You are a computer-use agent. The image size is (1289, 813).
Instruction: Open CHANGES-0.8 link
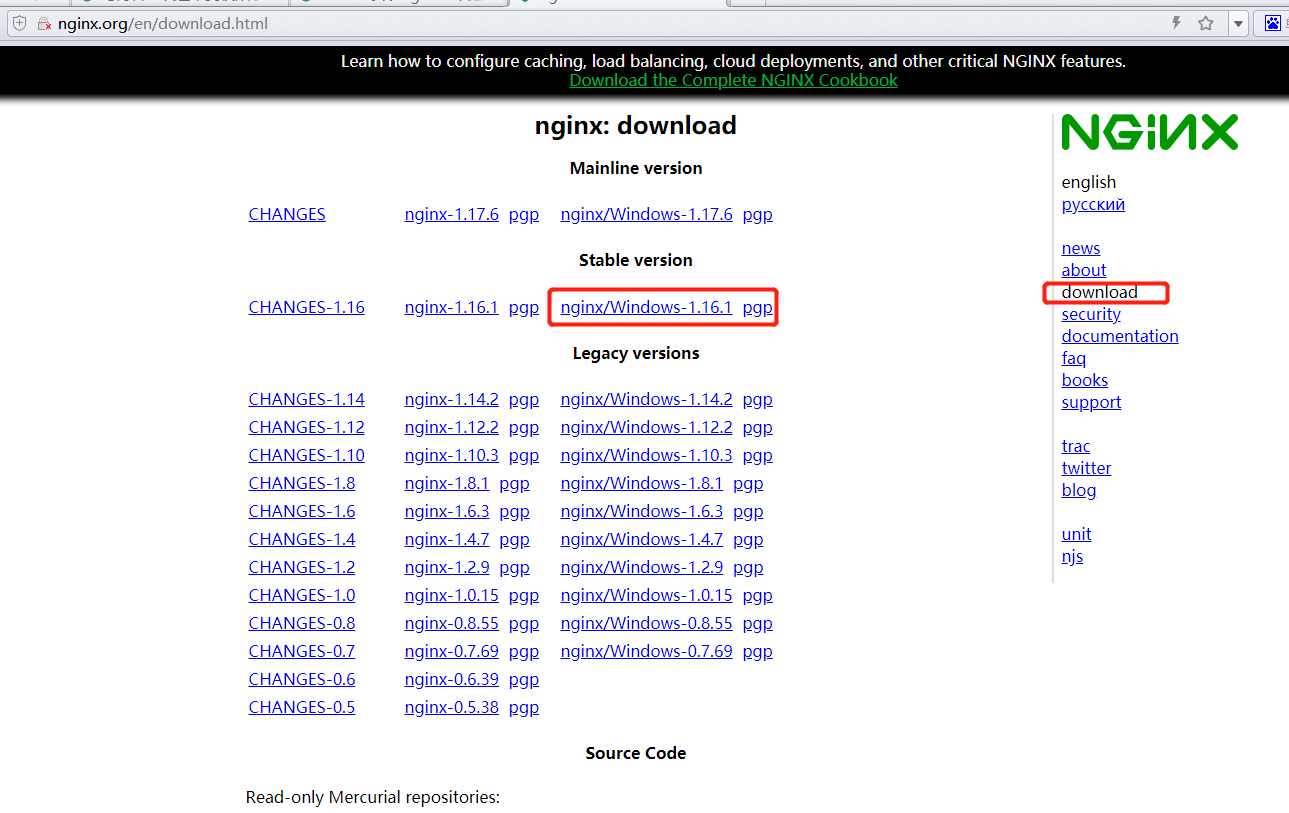coord(302,623)
